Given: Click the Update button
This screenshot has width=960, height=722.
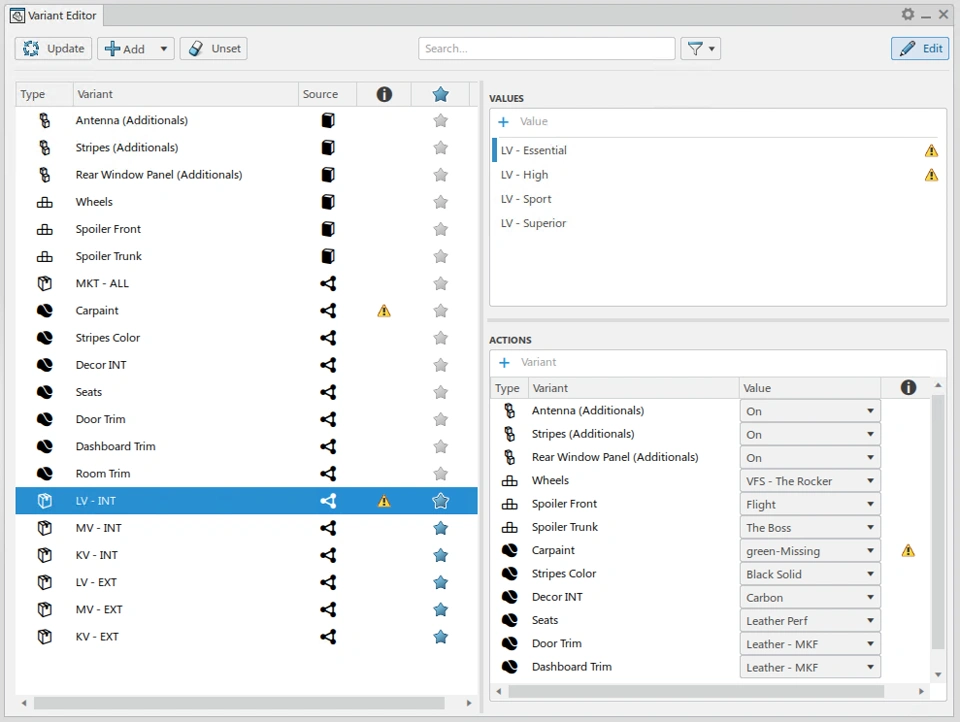Looking at the screenshot, I should pos(54,49).
